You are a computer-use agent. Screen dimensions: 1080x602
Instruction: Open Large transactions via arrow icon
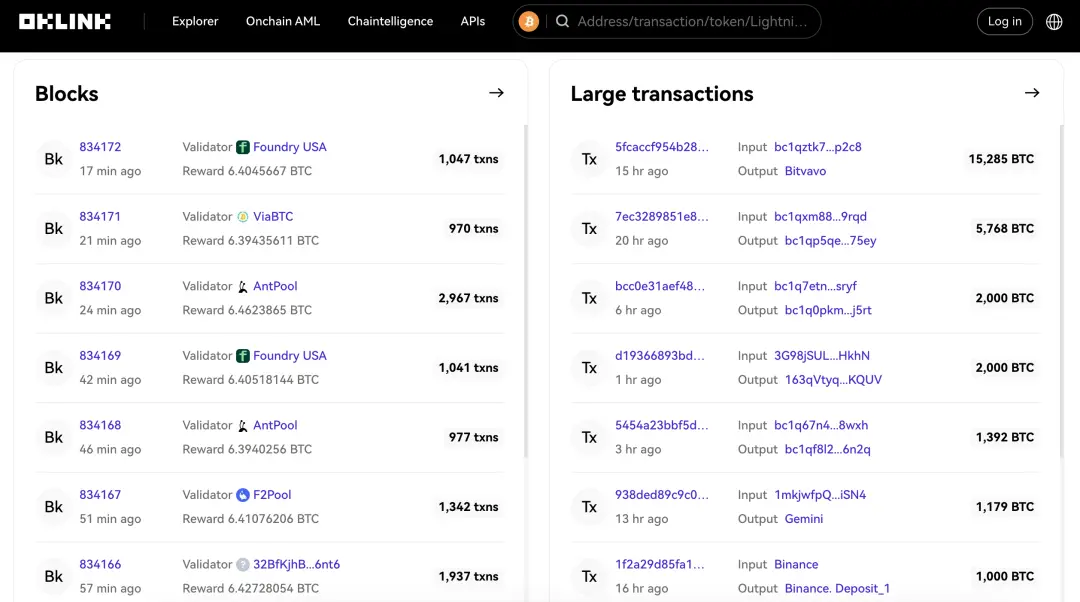point(1032,93)
